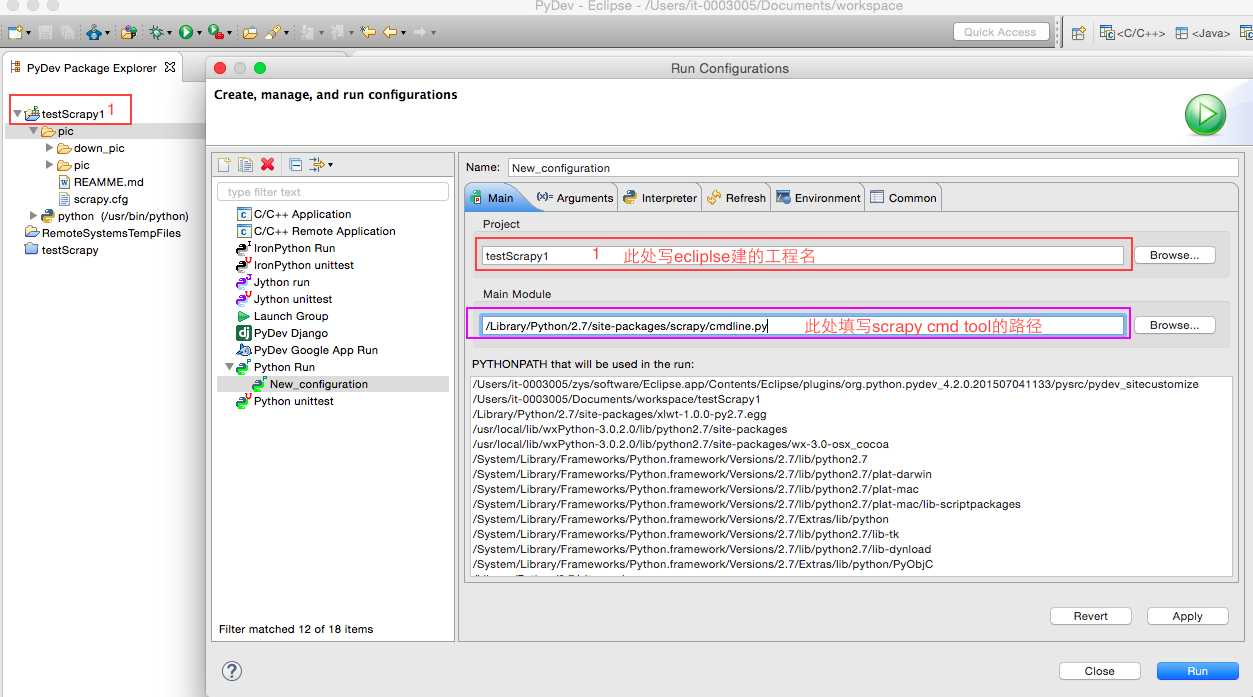
Task: Click the large green Run graphic icon
Action: pos(1205,115)
